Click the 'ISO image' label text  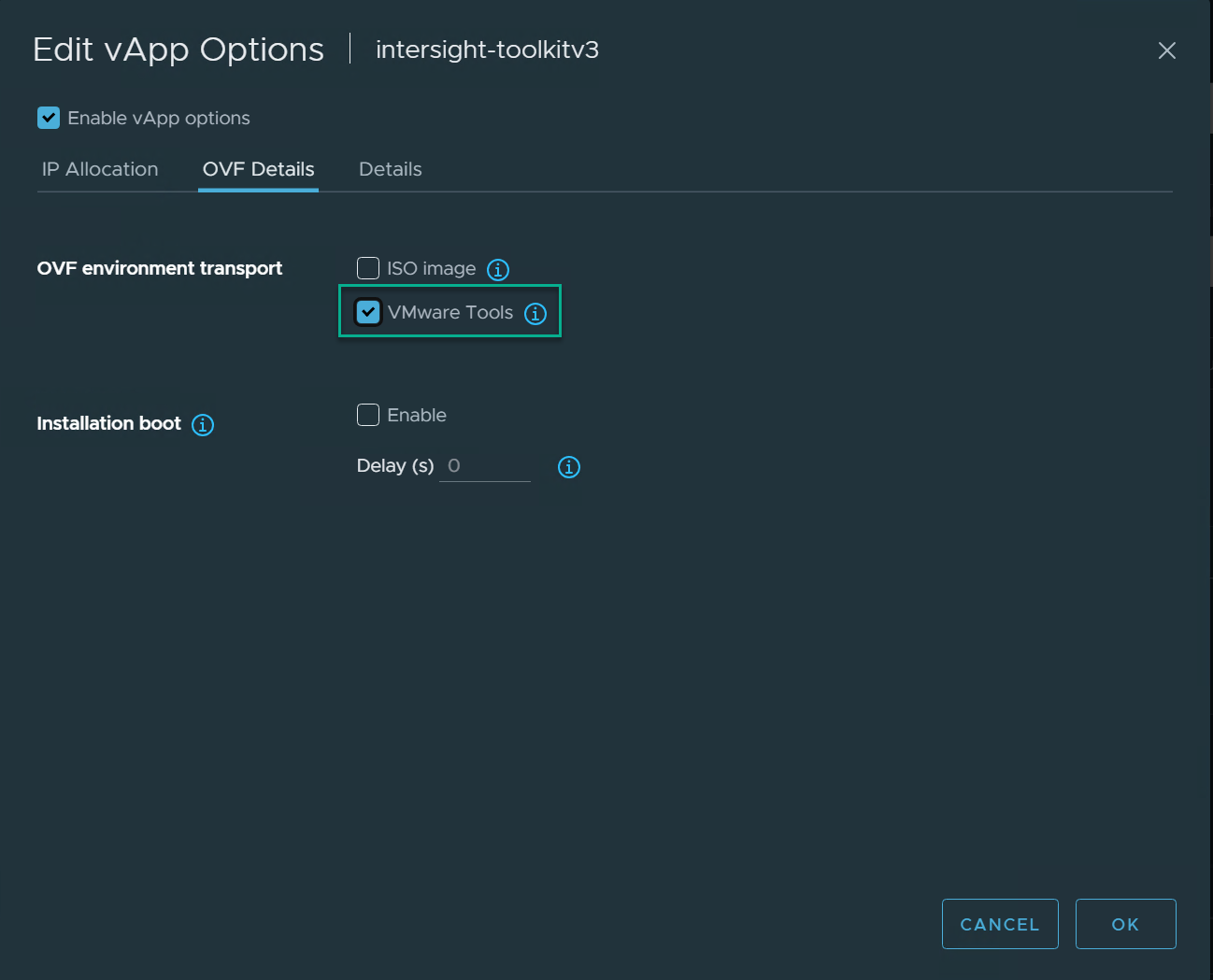(x=432, y=269)
